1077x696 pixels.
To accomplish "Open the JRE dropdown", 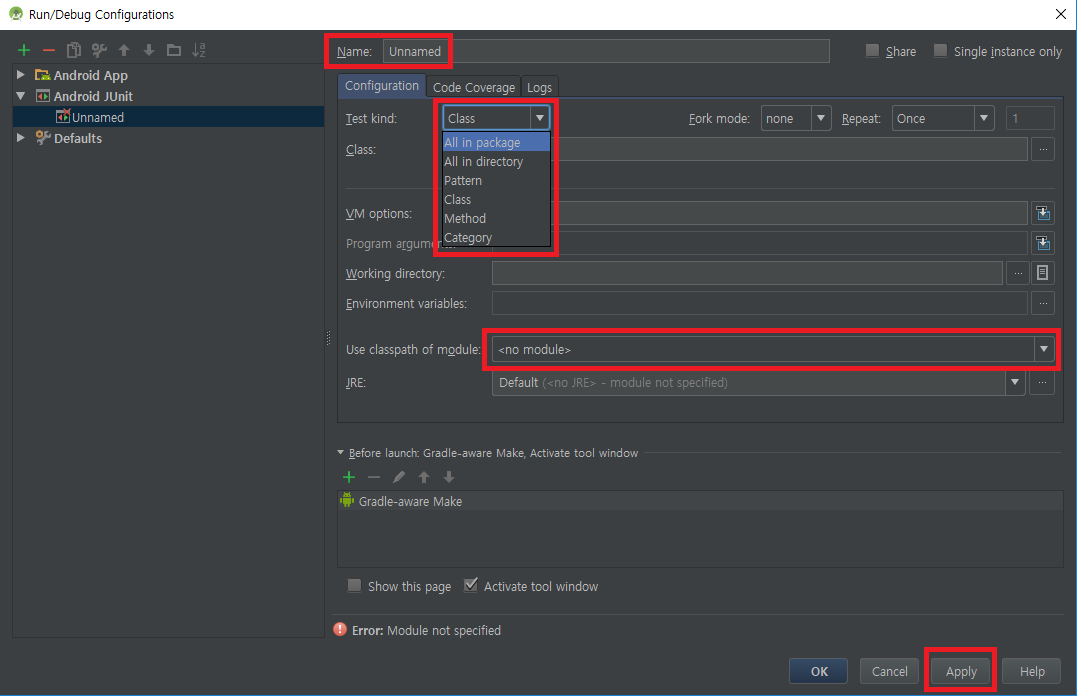I will [1015, 383].
